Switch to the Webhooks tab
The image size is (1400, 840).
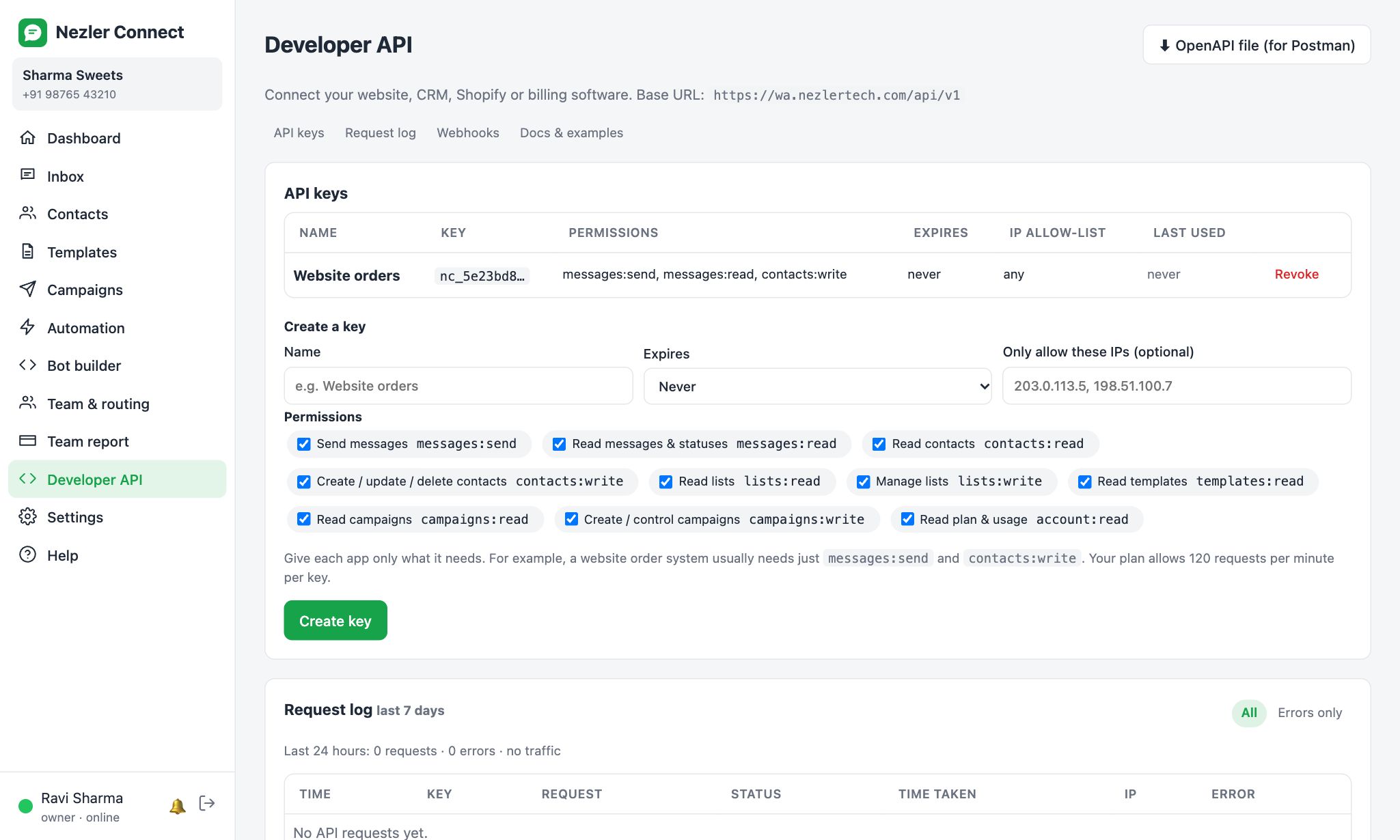coord(468,132)
